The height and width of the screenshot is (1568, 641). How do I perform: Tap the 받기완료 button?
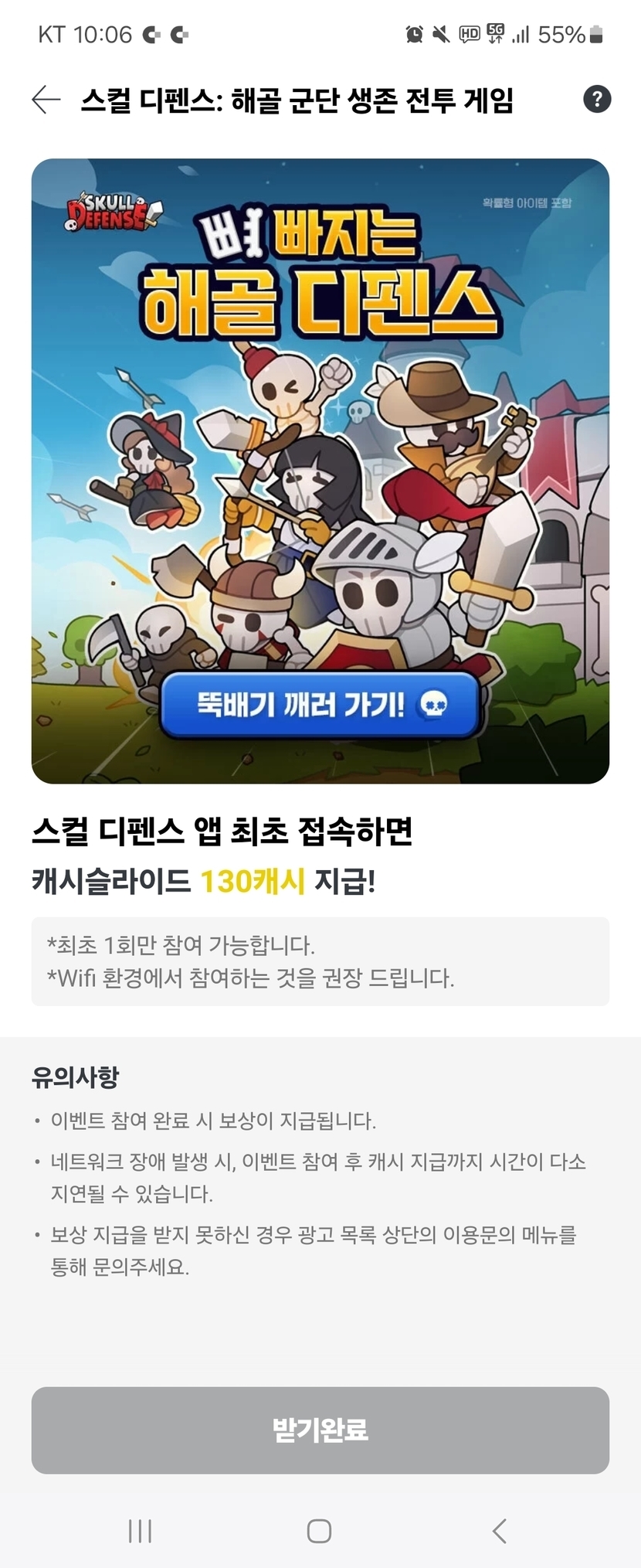tap(320, 1430)
